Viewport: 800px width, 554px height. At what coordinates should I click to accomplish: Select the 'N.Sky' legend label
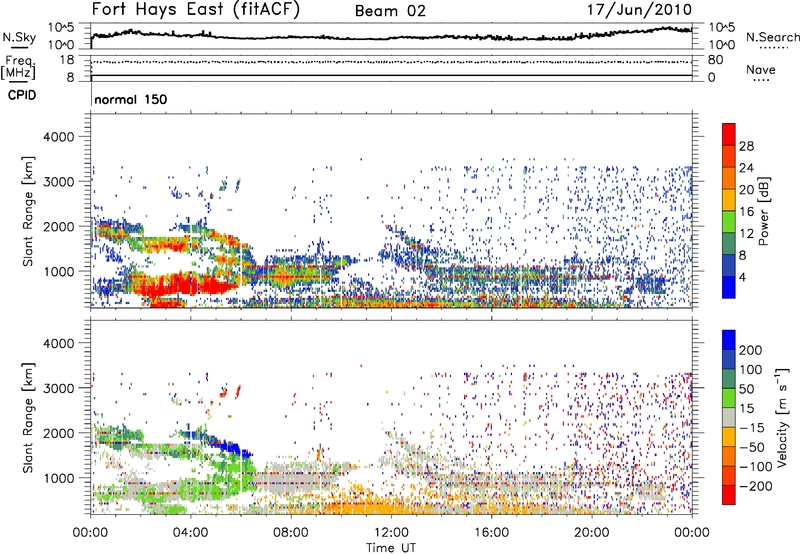pyautogui.click(x=19, y=37)
